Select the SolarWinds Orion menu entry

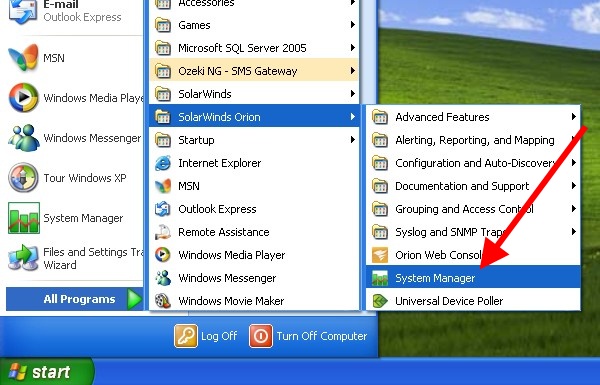point(254,117)
